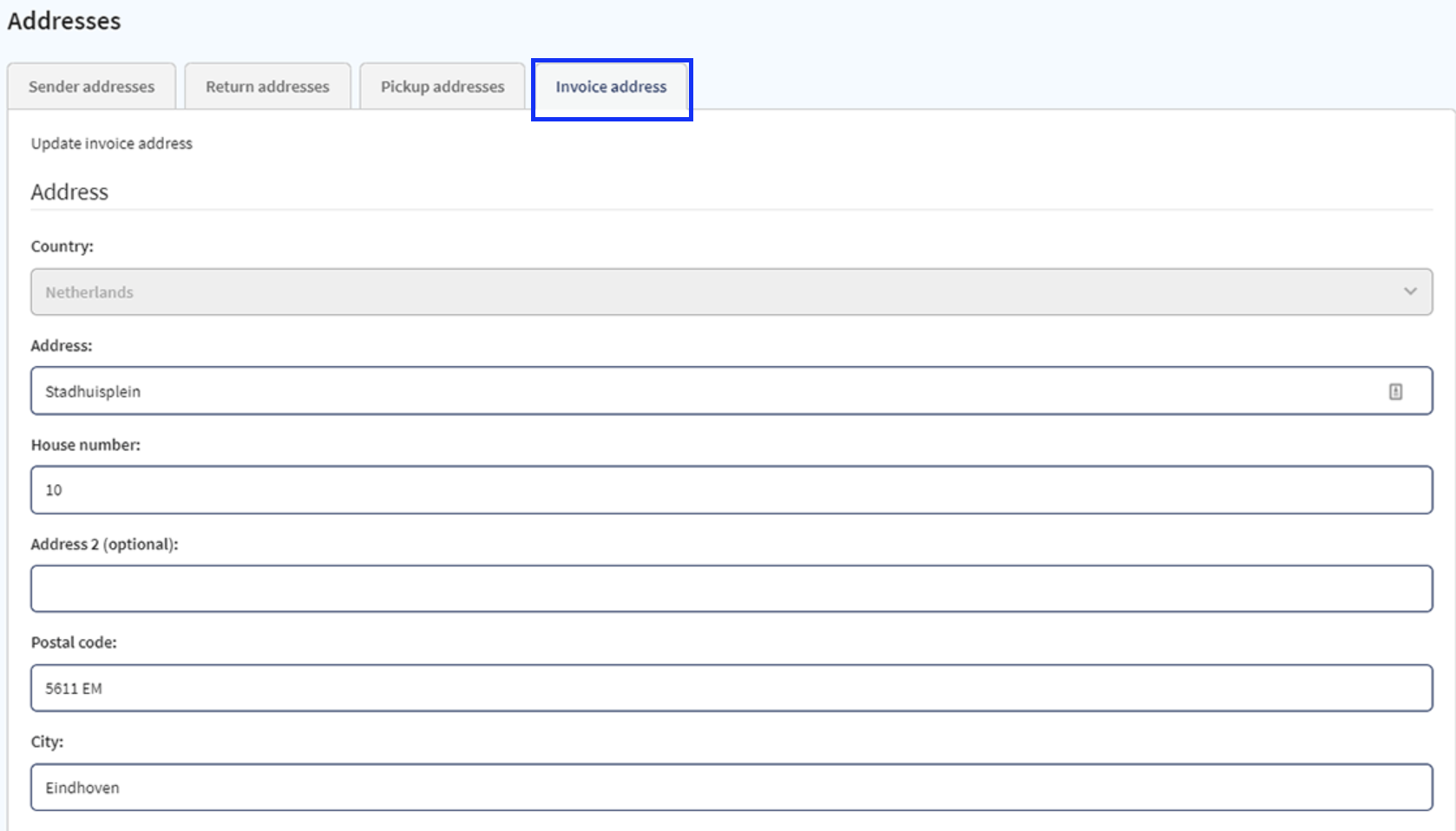Click the 'Address' section heading
The image size is (1456, 831).
[x=69, y=192]
